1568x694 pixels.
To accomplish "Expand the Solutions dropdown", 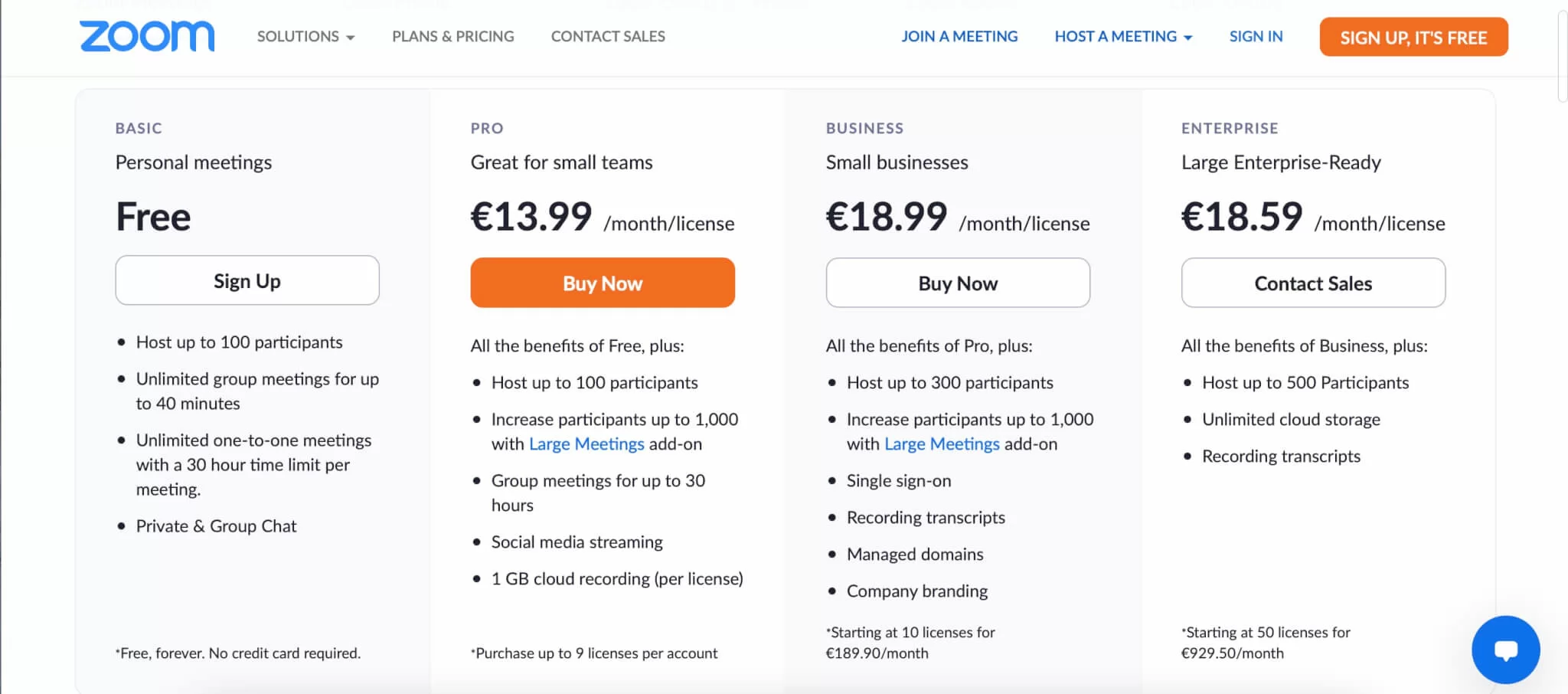I will point(304,36).
